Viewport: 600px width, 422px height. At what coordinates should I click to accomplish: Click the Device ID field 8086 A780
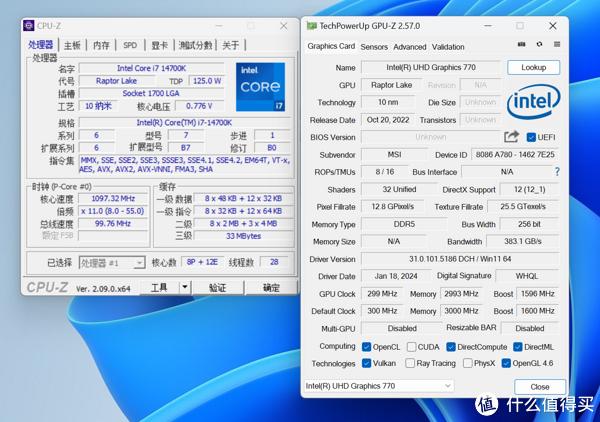(x=515, y=155)
